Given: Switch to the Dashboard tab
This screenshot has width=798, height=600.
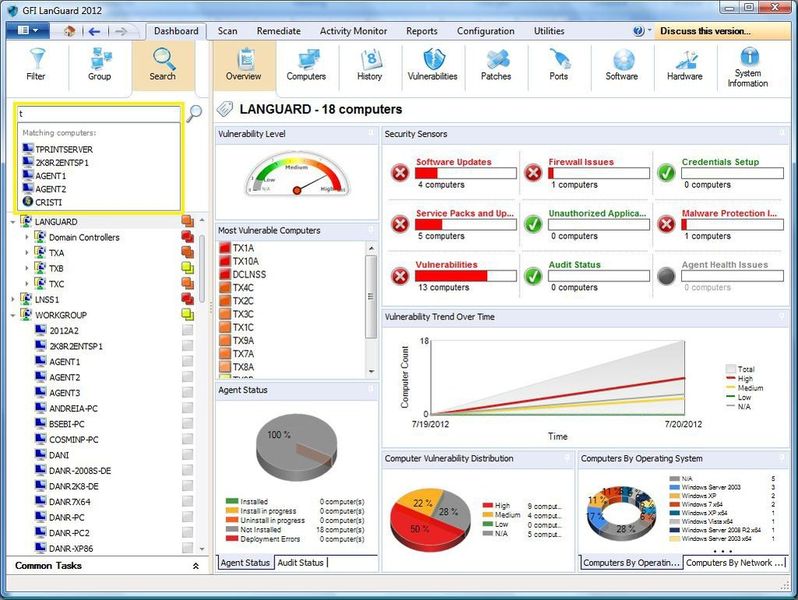Looking at the screenshot, I should click(x=176, y=31).
